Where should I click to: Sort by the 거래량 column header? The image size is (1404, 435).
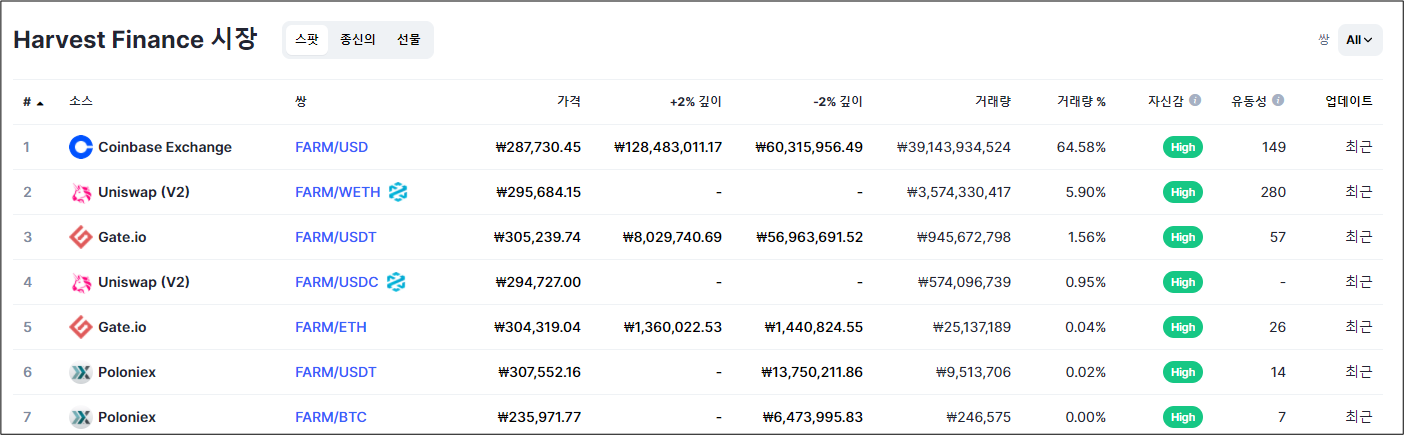point(992,101)
